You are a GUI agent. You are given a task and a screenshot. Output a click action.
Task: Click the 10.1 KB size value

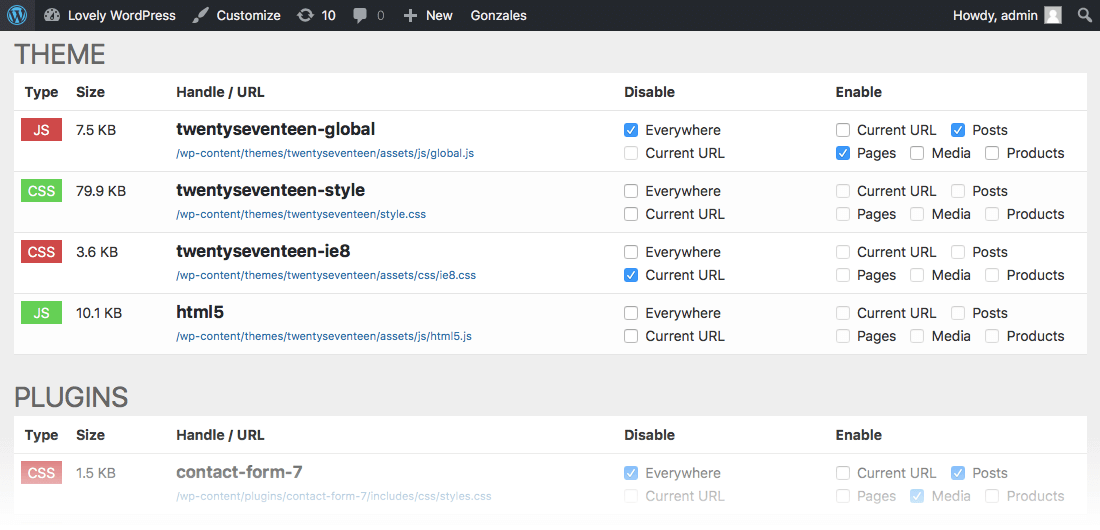[99, 313]
